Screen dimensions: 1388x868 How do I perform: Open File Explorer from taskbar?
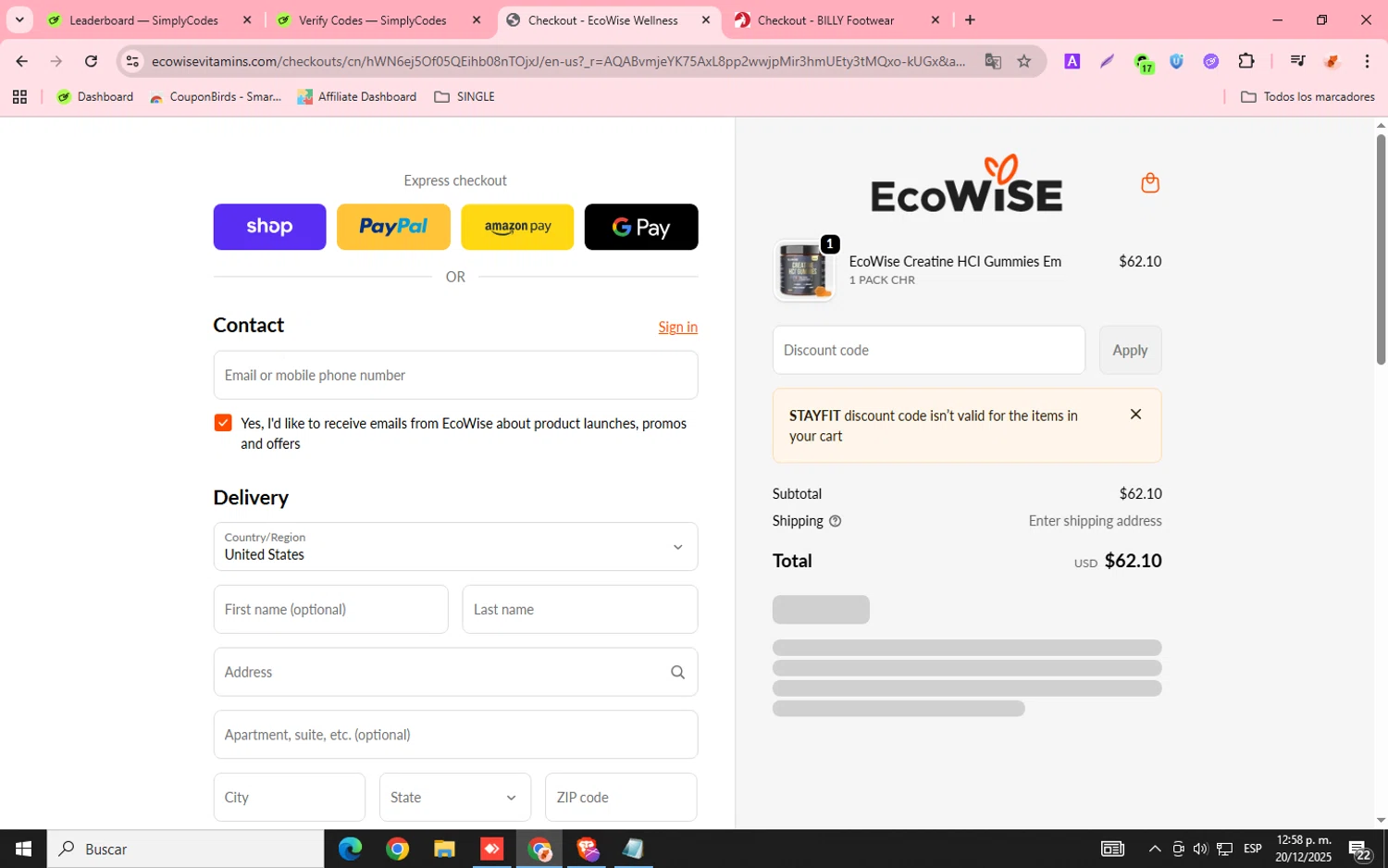point(444,849)
